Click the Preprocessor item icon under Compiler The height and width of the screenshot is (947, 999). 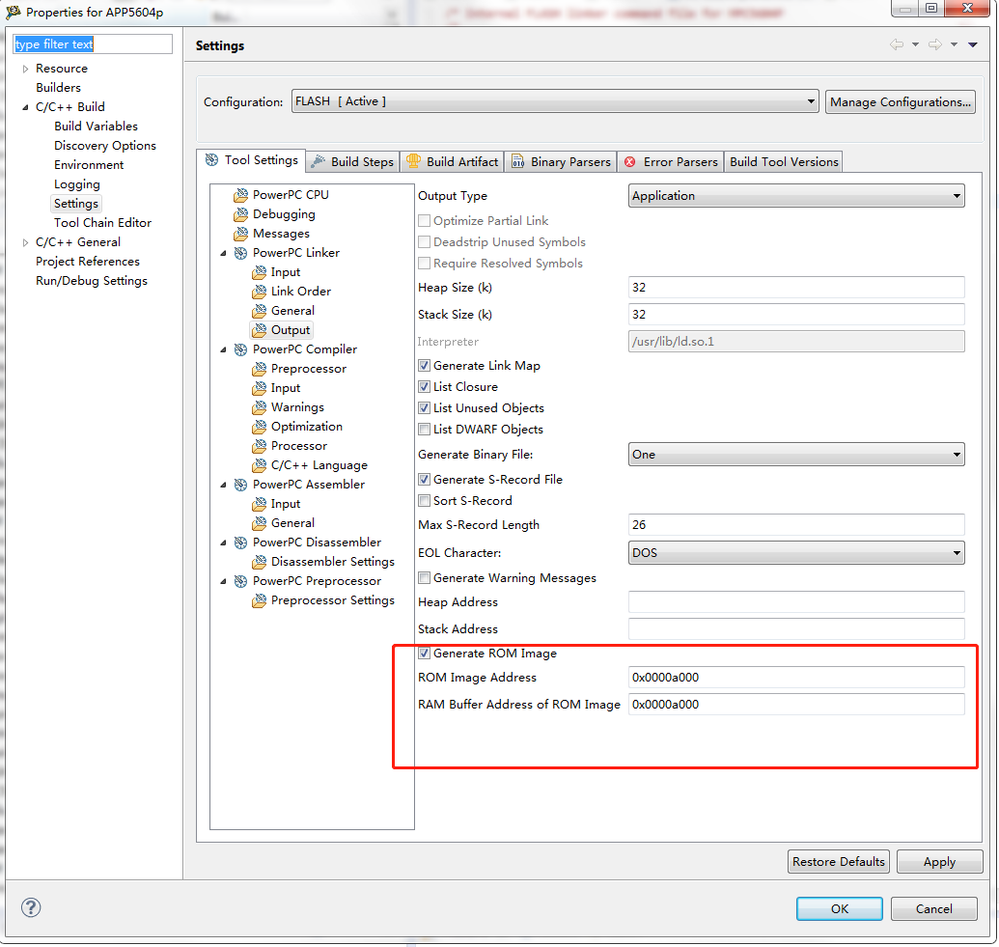pos(259,369)
